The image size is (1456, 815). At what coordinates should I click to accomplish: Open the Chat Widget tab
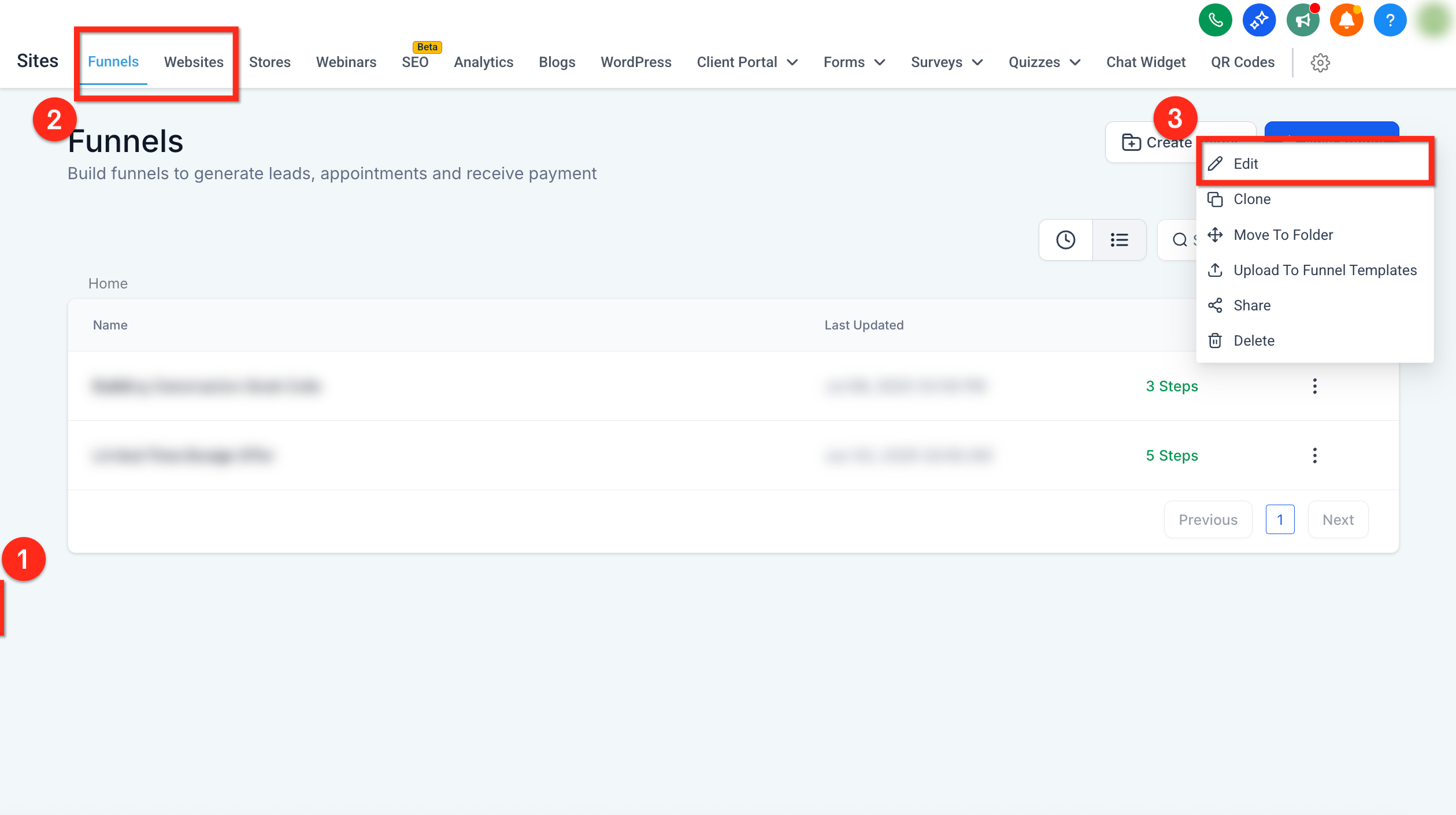[x=1146, y=62]
